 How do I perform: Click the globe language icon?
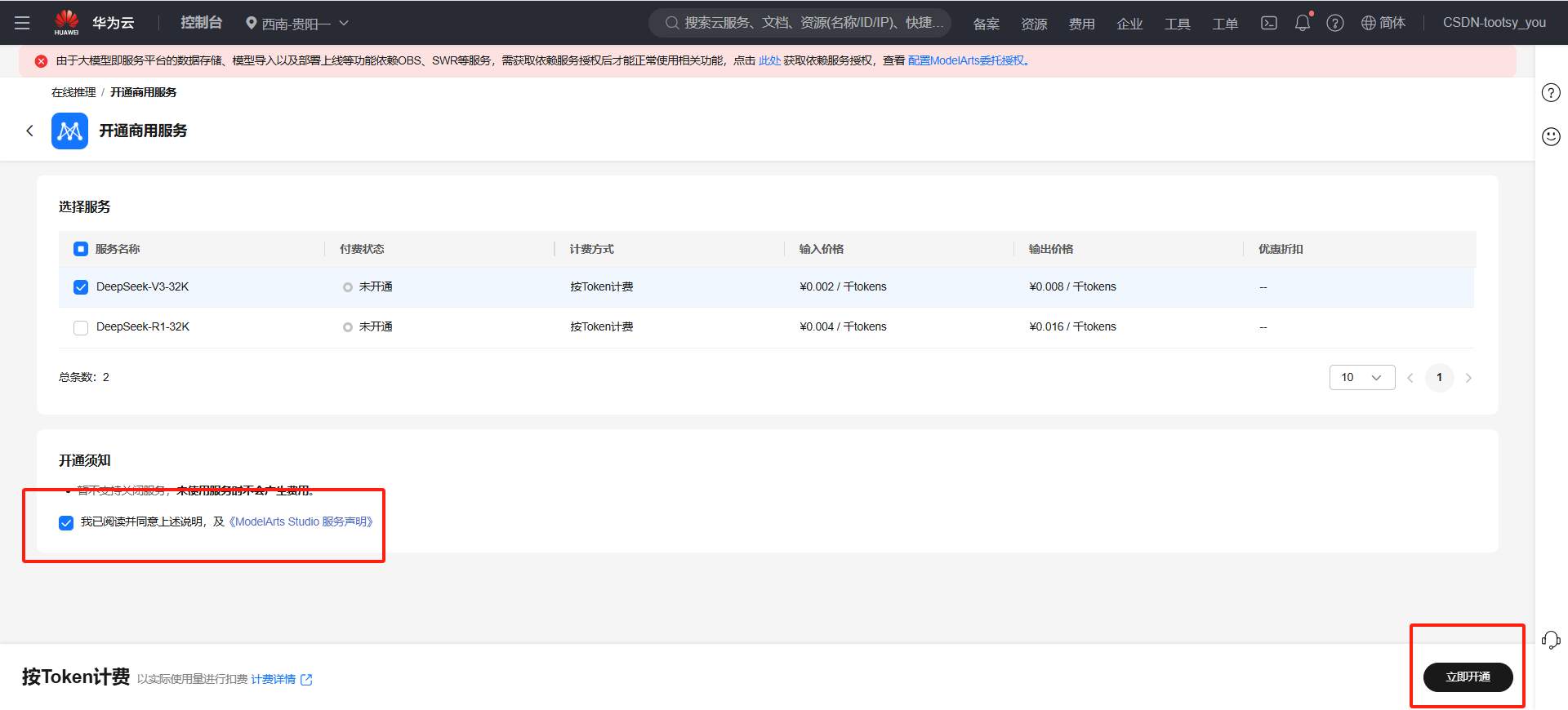pos(1369,23)
